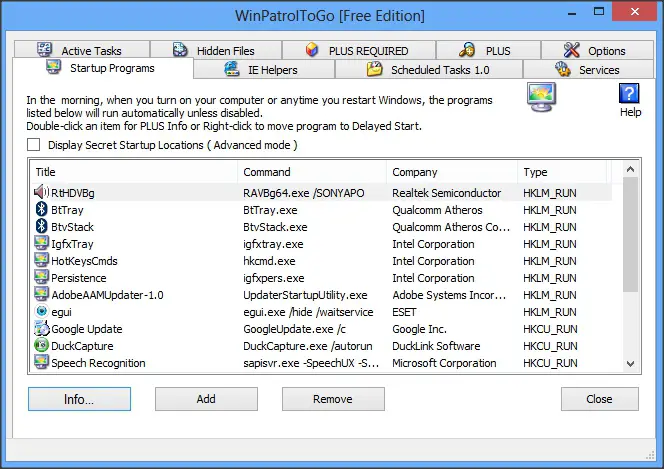Click the IE Helpers globe icon
The height and width of the screenshot is (469, 664).
[232, 69]
